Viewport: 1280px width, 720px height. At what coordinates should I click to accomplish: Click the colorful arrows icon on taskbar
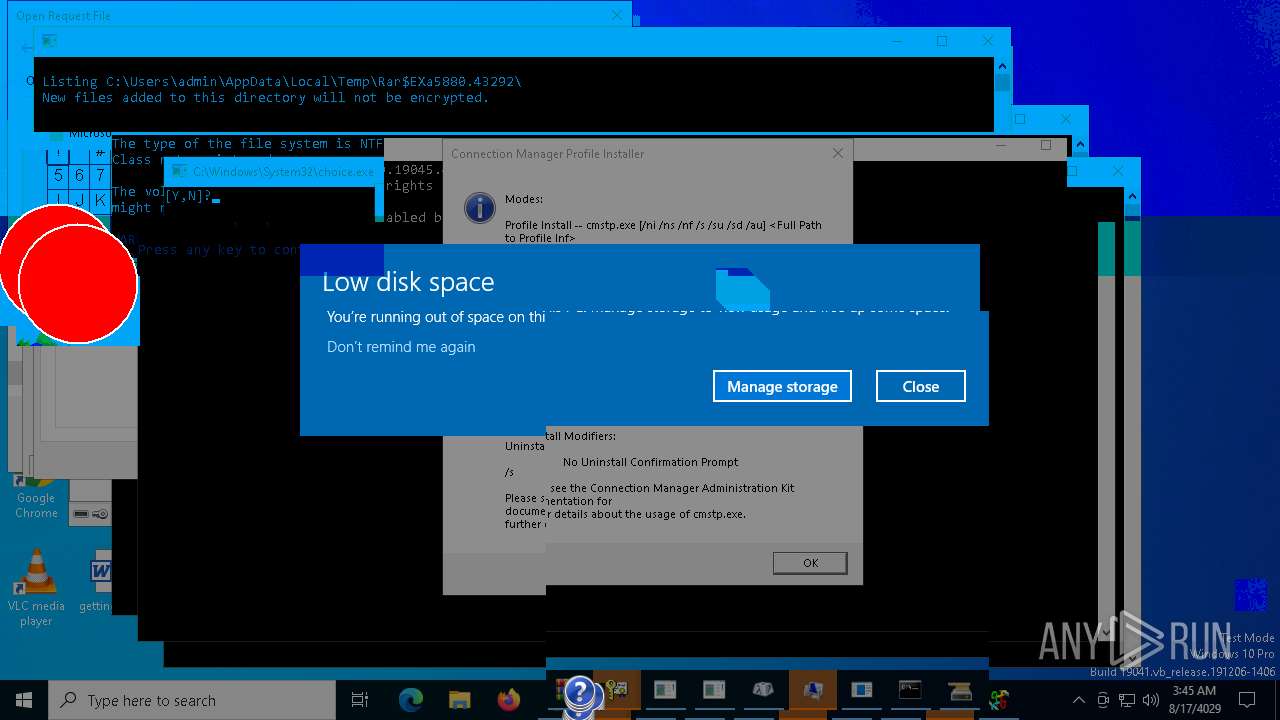pos(999,700)
